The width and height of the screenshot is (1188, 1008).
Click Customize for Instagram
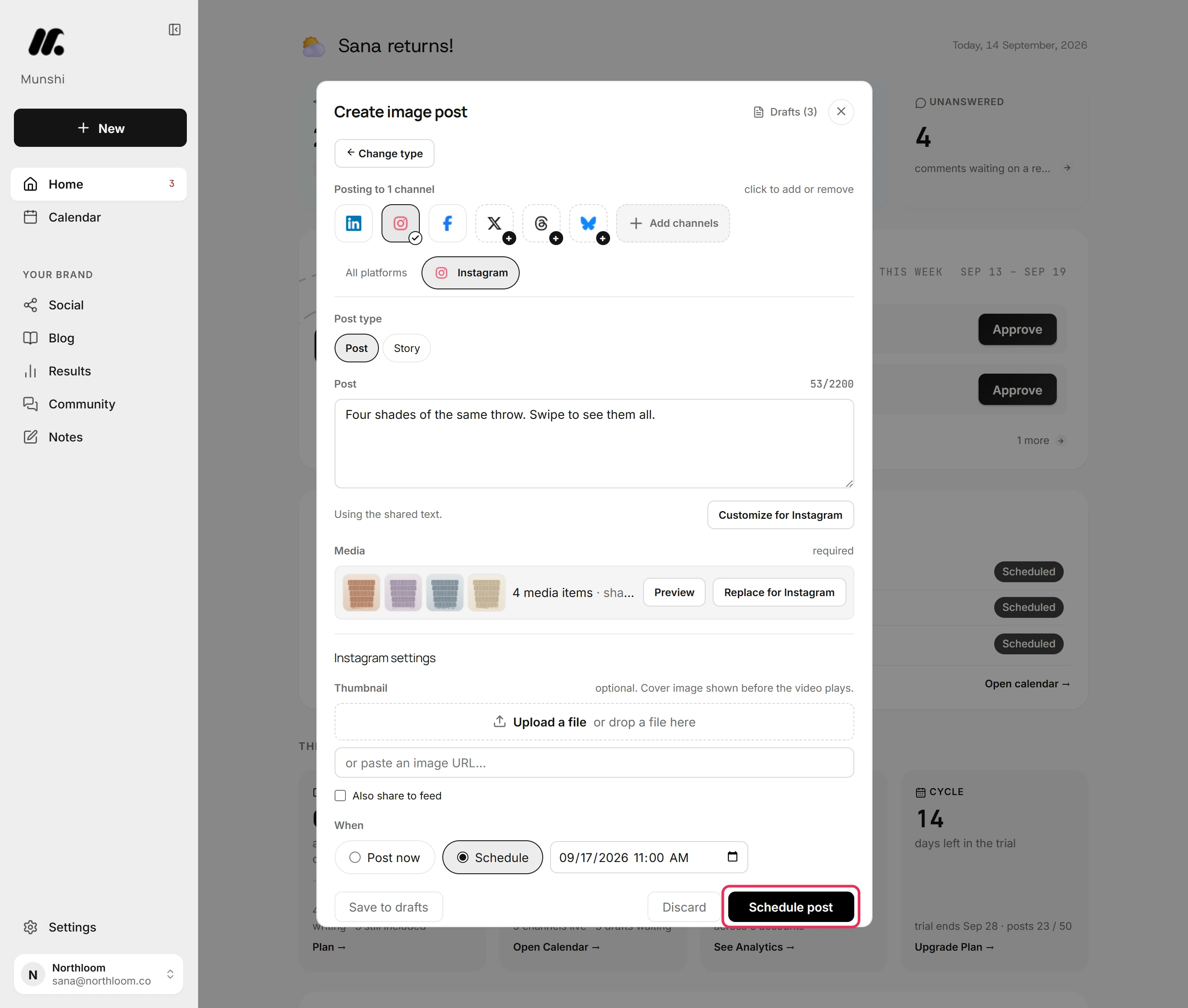pyautogui.click(x=780, y=515)
